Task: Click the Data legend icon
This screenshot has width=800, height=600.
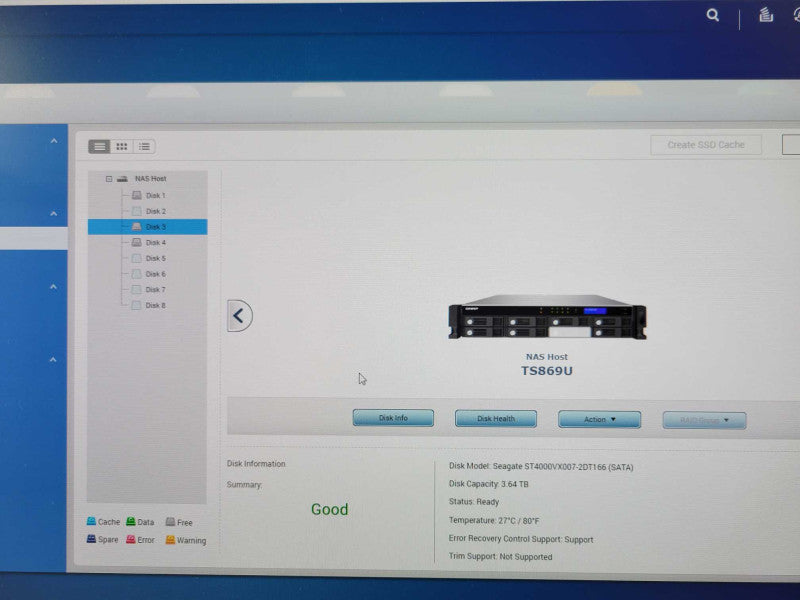Action: point(131,521)
